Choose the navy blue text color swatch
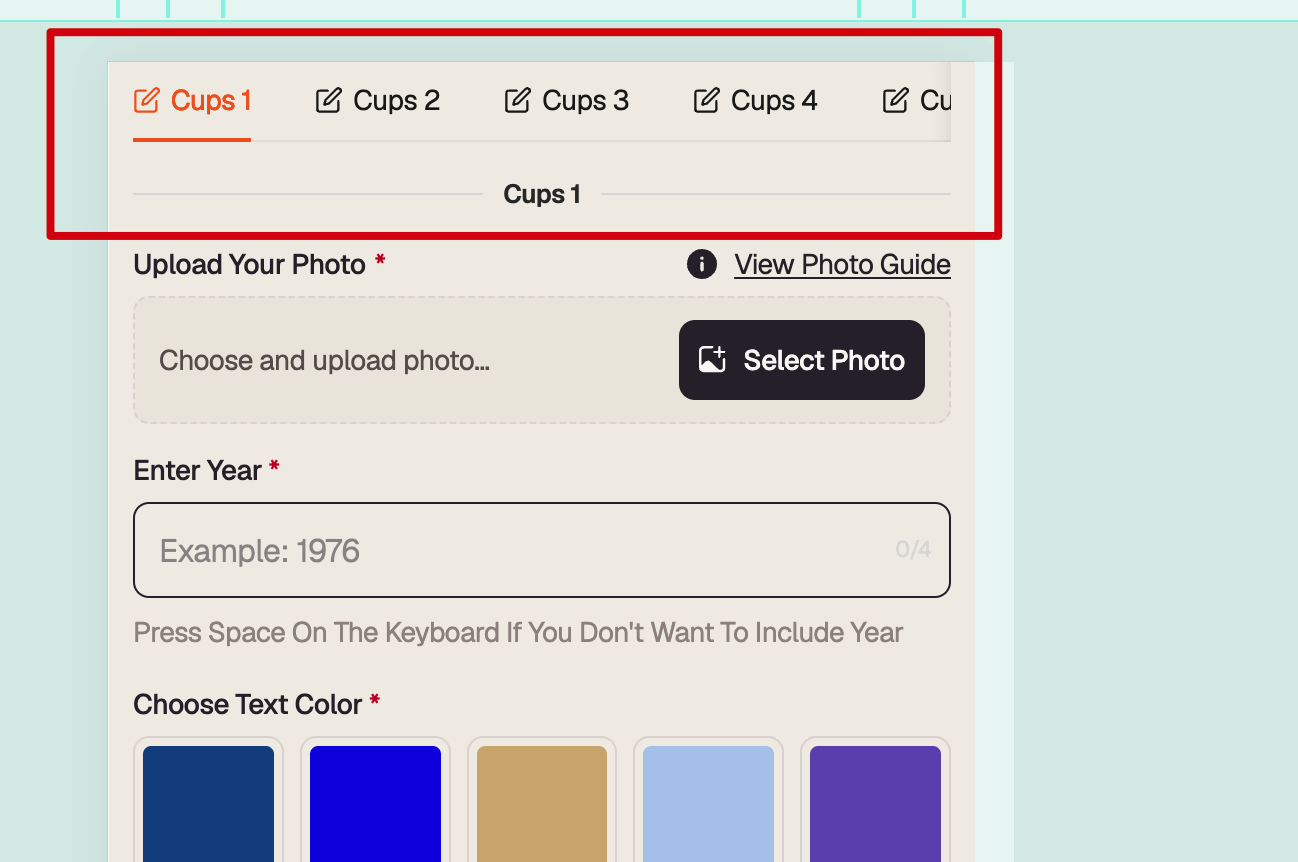 click(x=208, y=803)
